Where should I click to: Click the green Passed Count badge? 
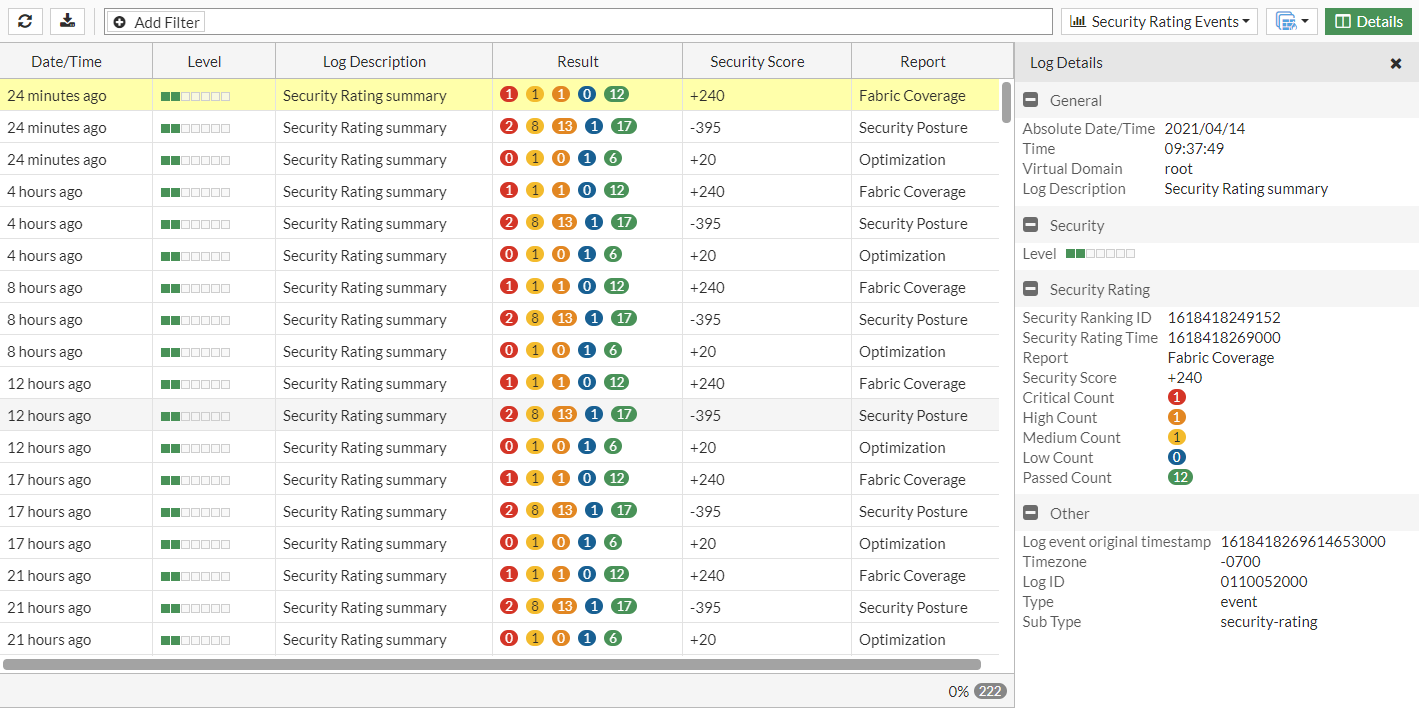click(x=1181, y=477)
